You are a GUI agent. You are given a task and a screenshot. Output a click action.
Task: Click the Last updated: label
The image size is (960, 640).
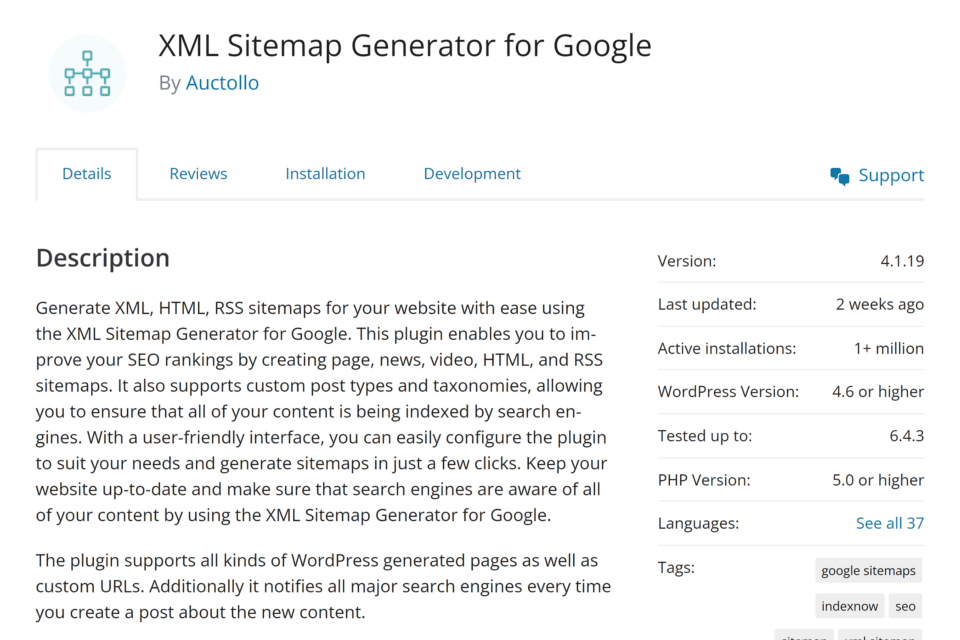[x=707, y=304]
